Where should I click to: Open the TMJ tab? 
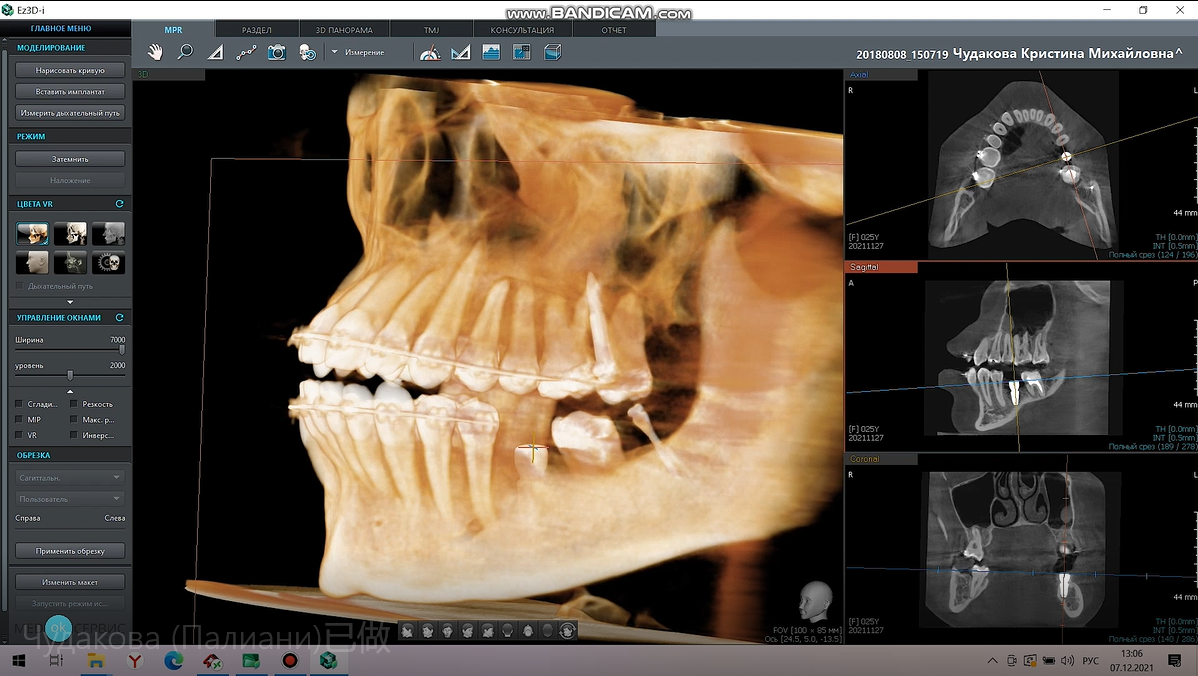(x=431, y=30)
